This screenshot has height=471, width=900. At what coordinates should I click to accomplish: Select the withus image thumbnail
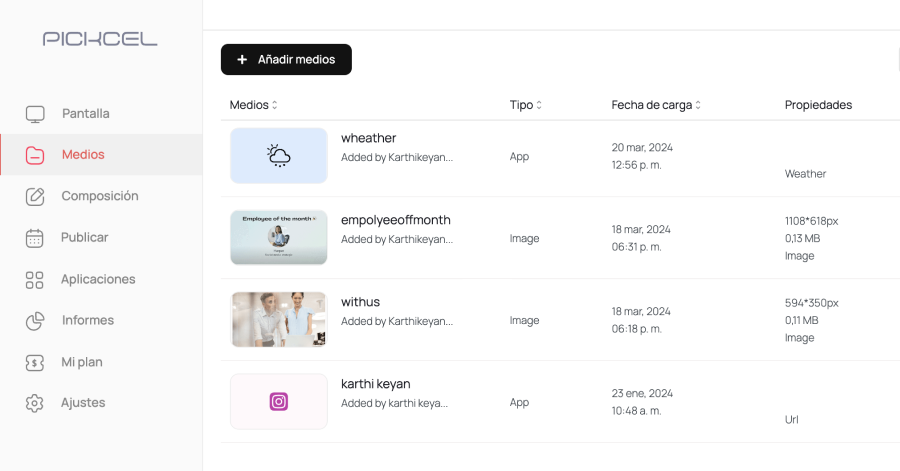coord(279,320)
